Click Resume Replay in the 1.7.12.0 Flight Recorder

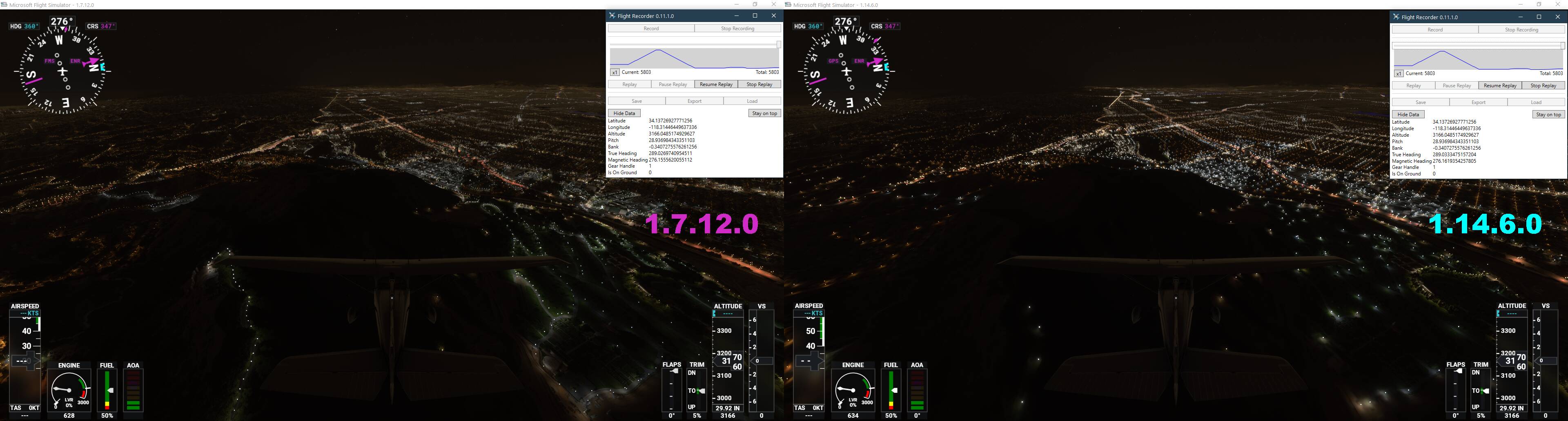(x=716, y=84)
